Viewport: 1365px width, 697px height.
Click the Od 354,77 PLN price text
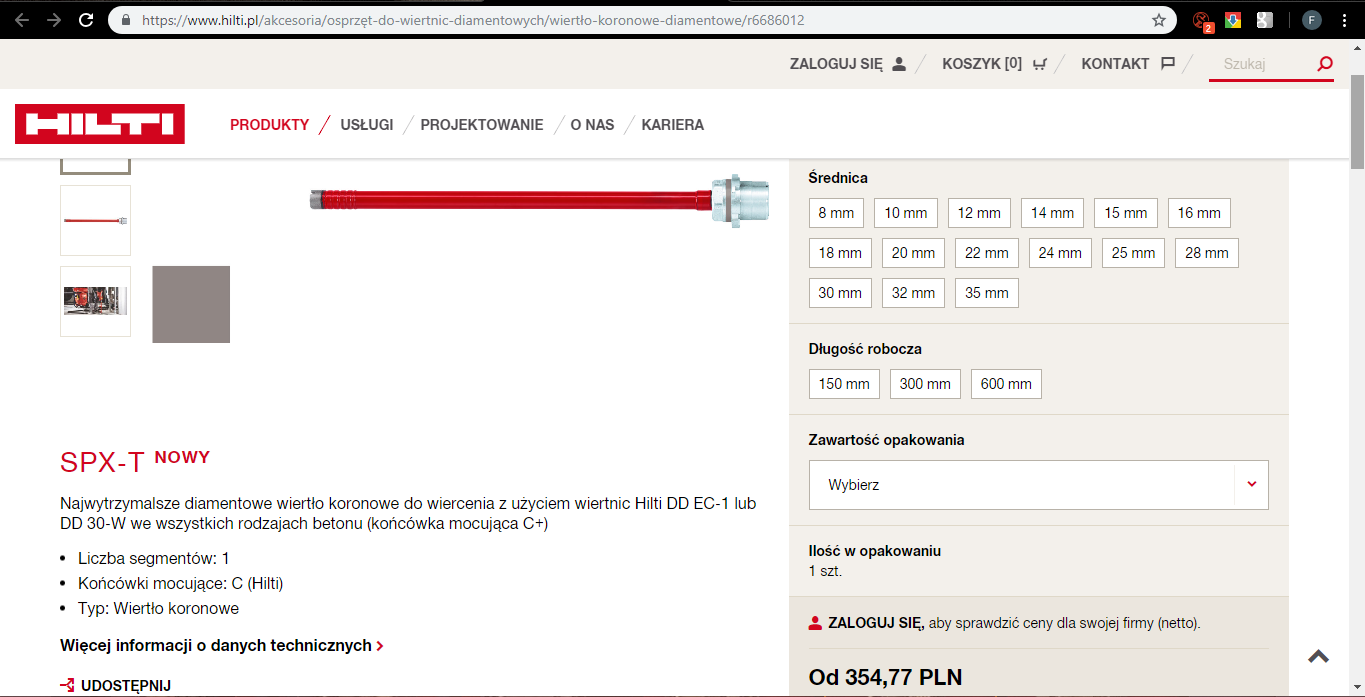[x=886, y=678]
